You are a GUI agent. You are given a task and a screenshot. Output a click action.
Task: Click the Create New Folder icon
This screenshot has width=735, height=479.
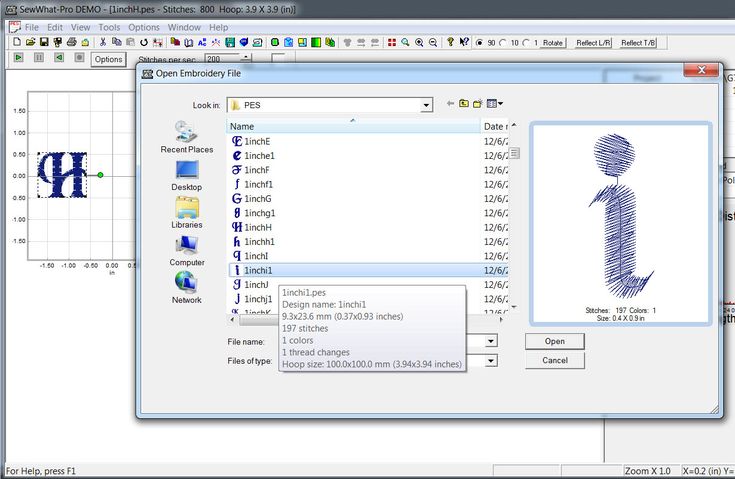pos(477,104)
